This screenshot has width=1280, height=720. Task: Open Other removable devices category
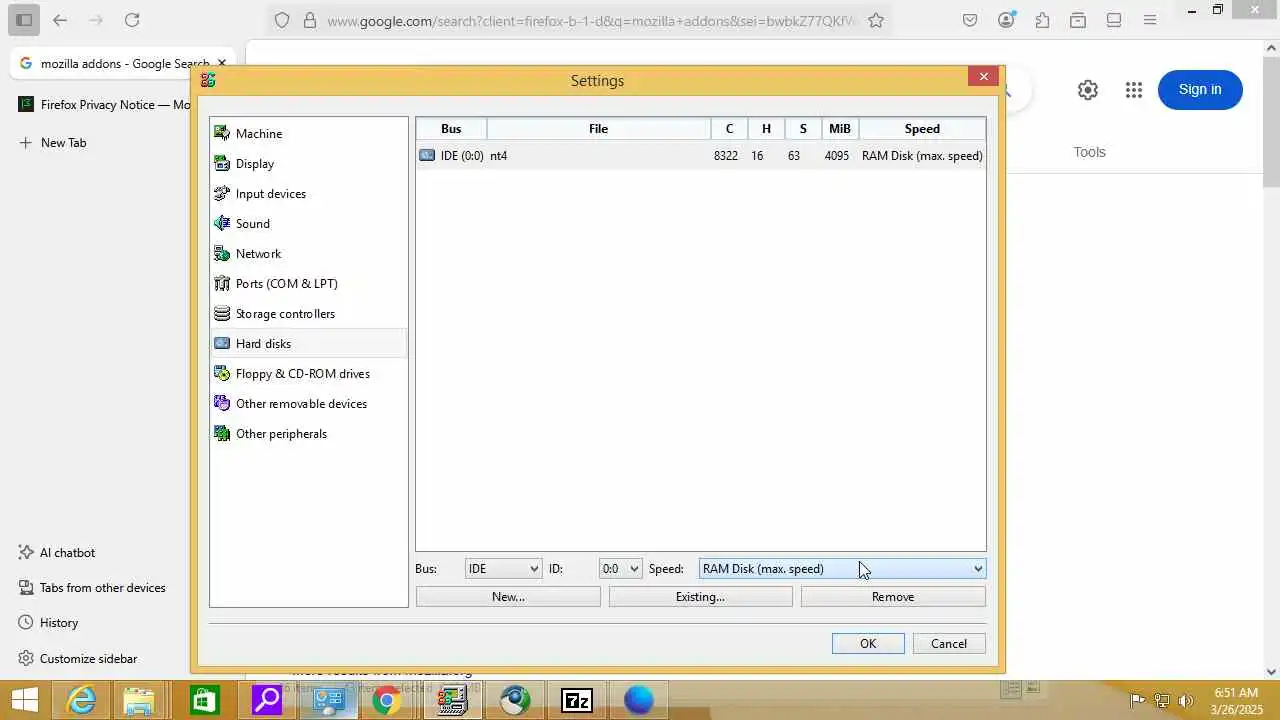301,403
